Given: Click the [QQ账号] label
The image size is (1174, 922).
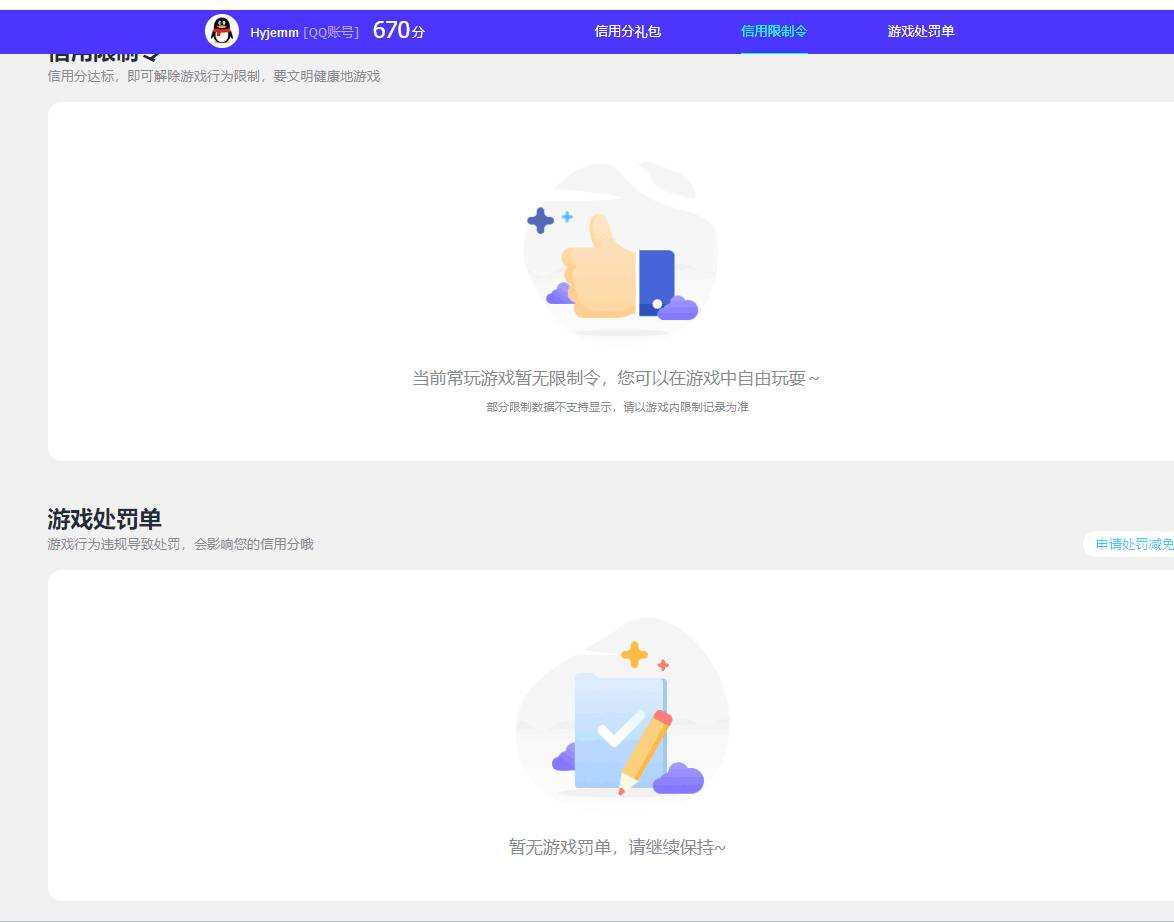Looking at the screenshot, I should pyautogui.click(x=331, y=33).
